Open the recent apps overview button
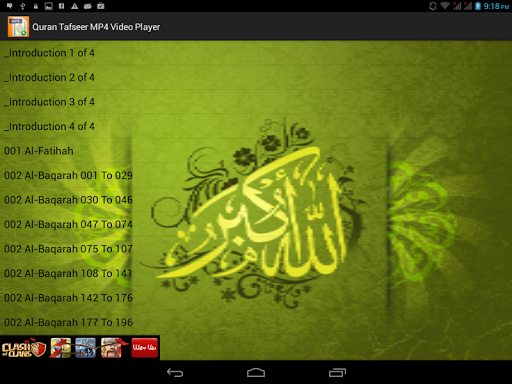The width and height of the screenshot is (512, 384). (x=337, y=372)
